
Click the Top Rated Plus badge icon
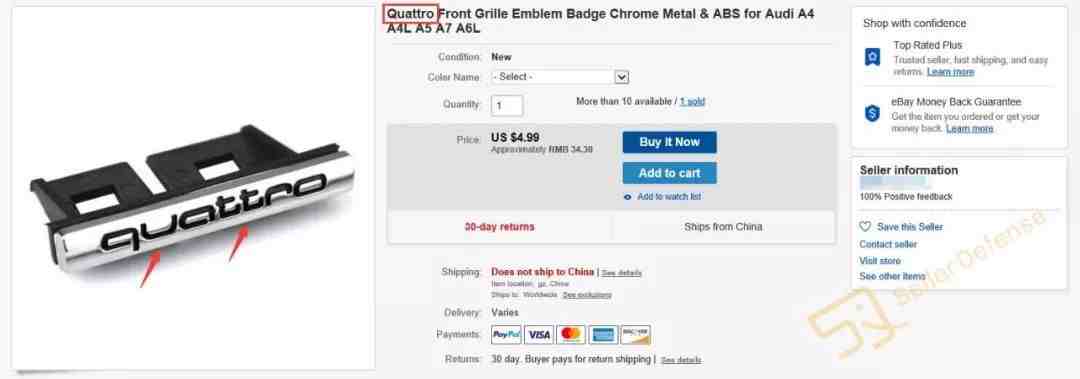tap(872, 57)
